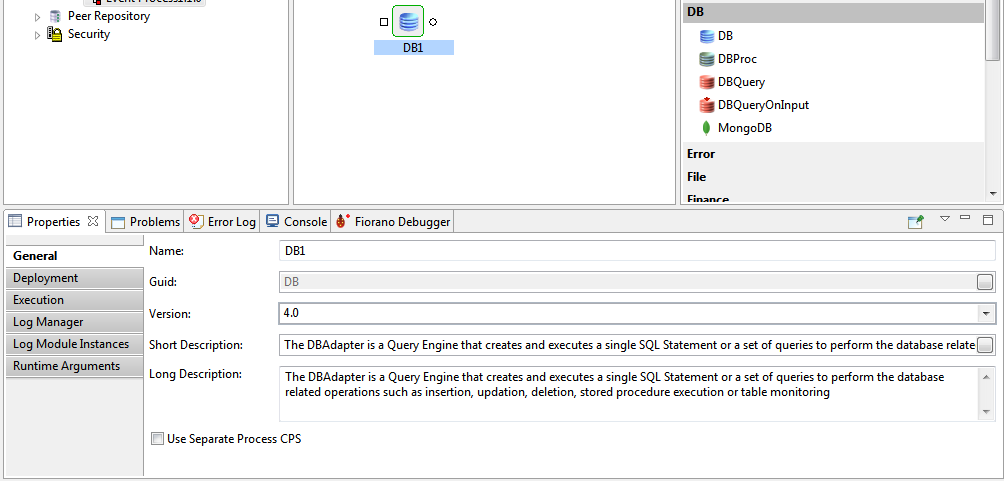
Task: Open the Version dropdown
Action: click(x=987, y=314)
